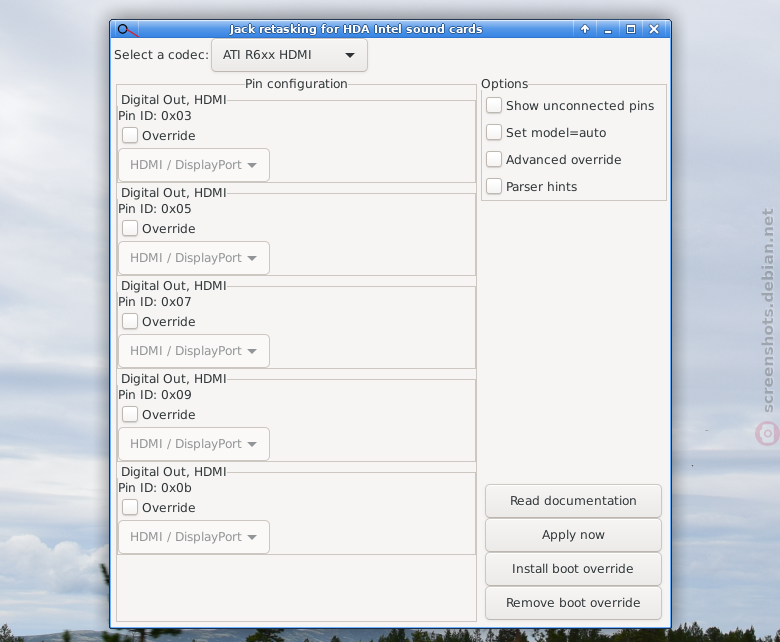The height and width of the screenshot is (642, 780).
Task: Minimize the Jack retasking window
Action: coord(608,29)
